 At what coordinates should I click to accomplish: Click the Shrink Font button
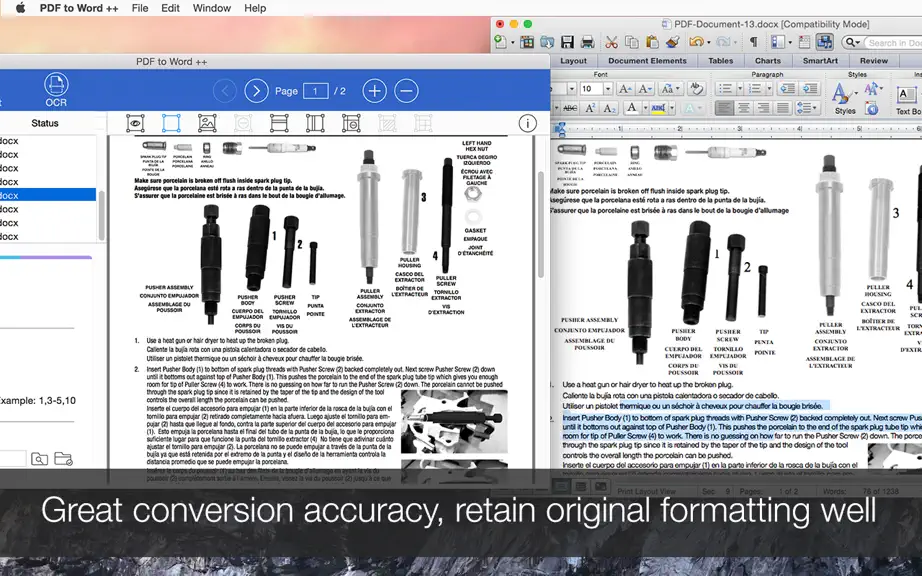[x=645, y=89]
